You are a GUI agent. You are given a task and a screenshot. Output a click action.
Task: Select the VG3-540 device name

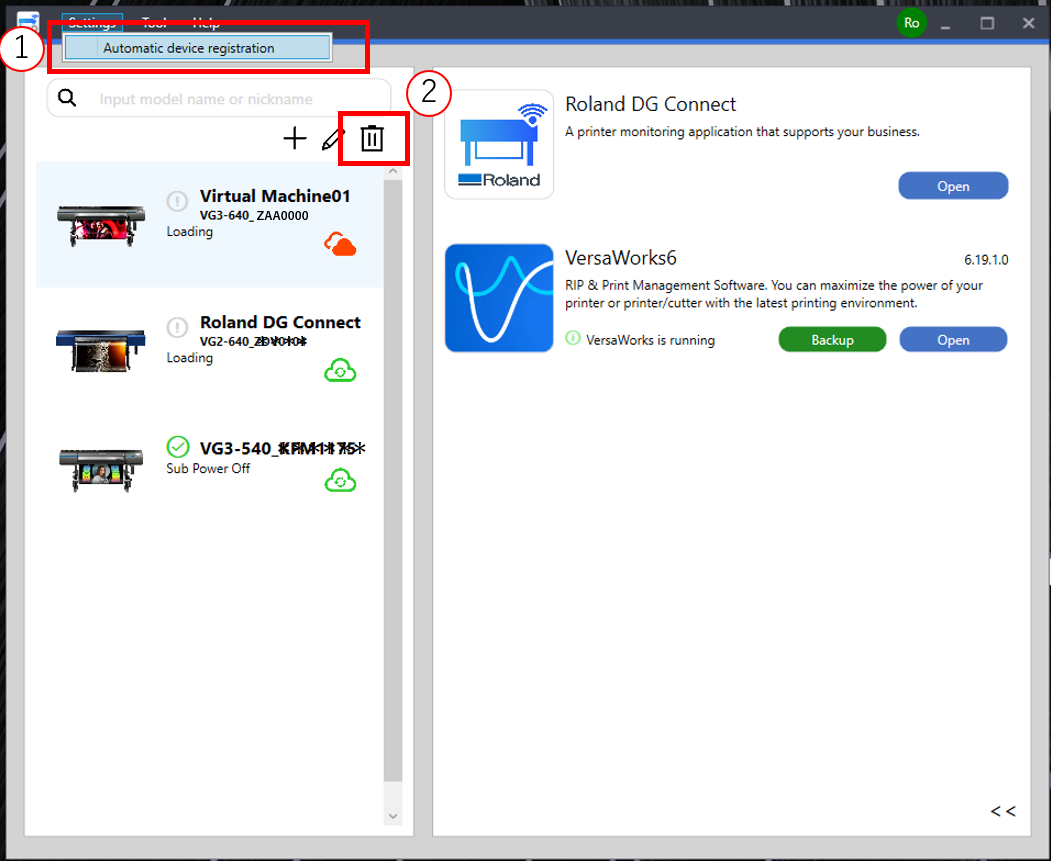282,448
